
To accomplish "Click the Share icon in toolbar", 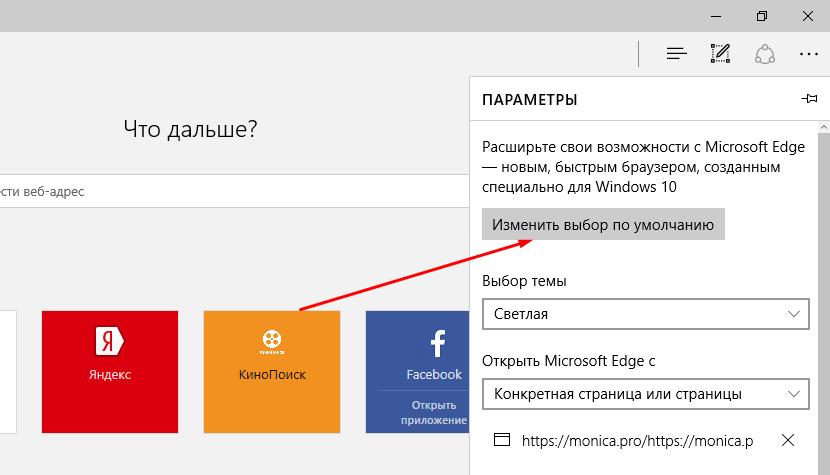I will [765, 54].
